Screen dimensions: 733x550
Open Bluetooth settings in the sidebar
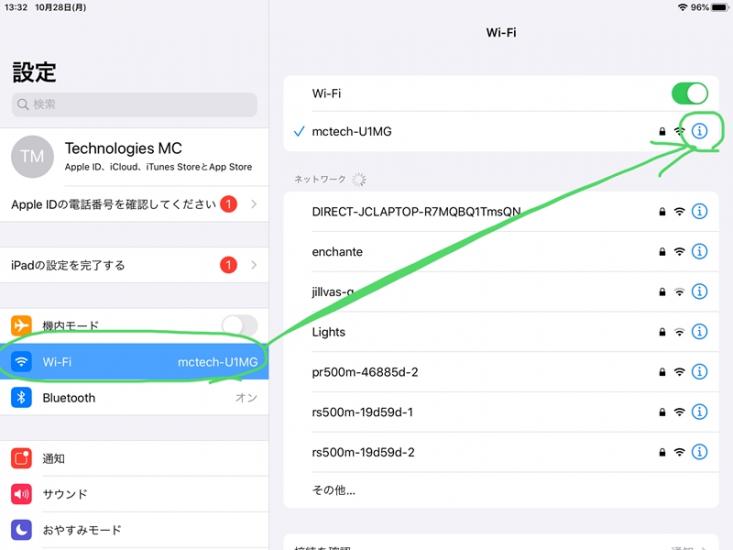click(x=134, y=398)
